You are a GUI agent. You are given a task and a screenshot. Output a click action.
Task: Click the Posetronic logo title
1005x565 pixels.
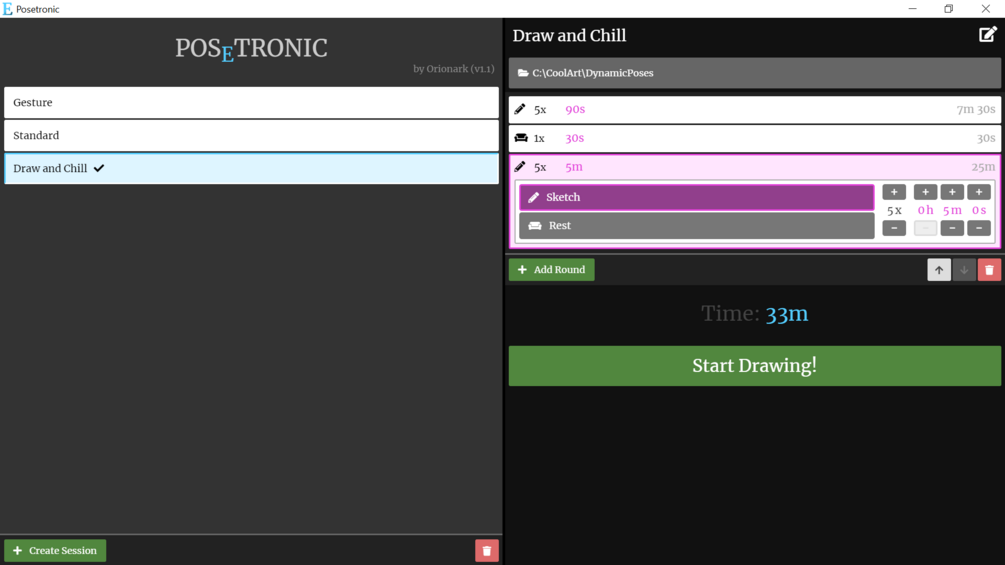(x=251, y=49)
